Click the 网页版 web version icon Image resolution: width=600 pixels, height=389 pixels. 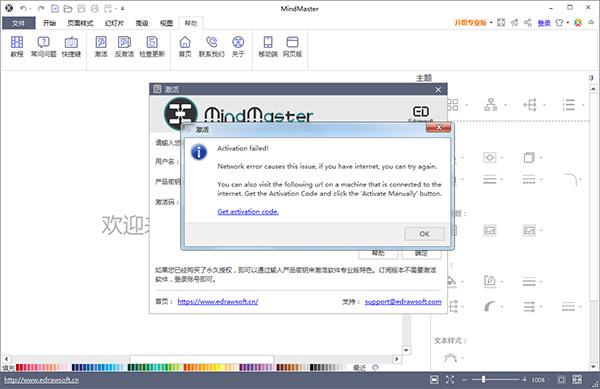click(x=292, y=46)
